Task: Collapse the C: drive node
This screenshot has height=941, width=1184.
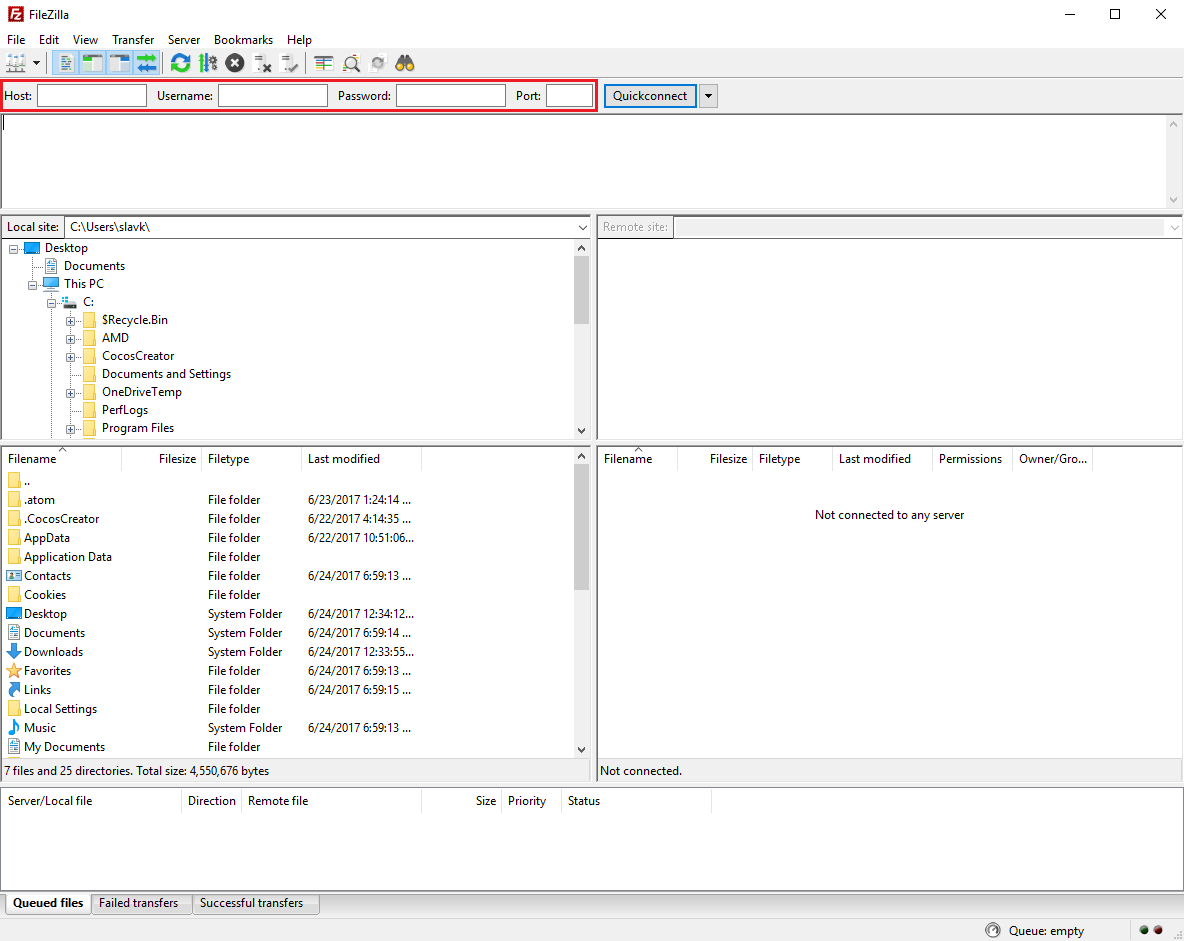Action: coord(51,303)
